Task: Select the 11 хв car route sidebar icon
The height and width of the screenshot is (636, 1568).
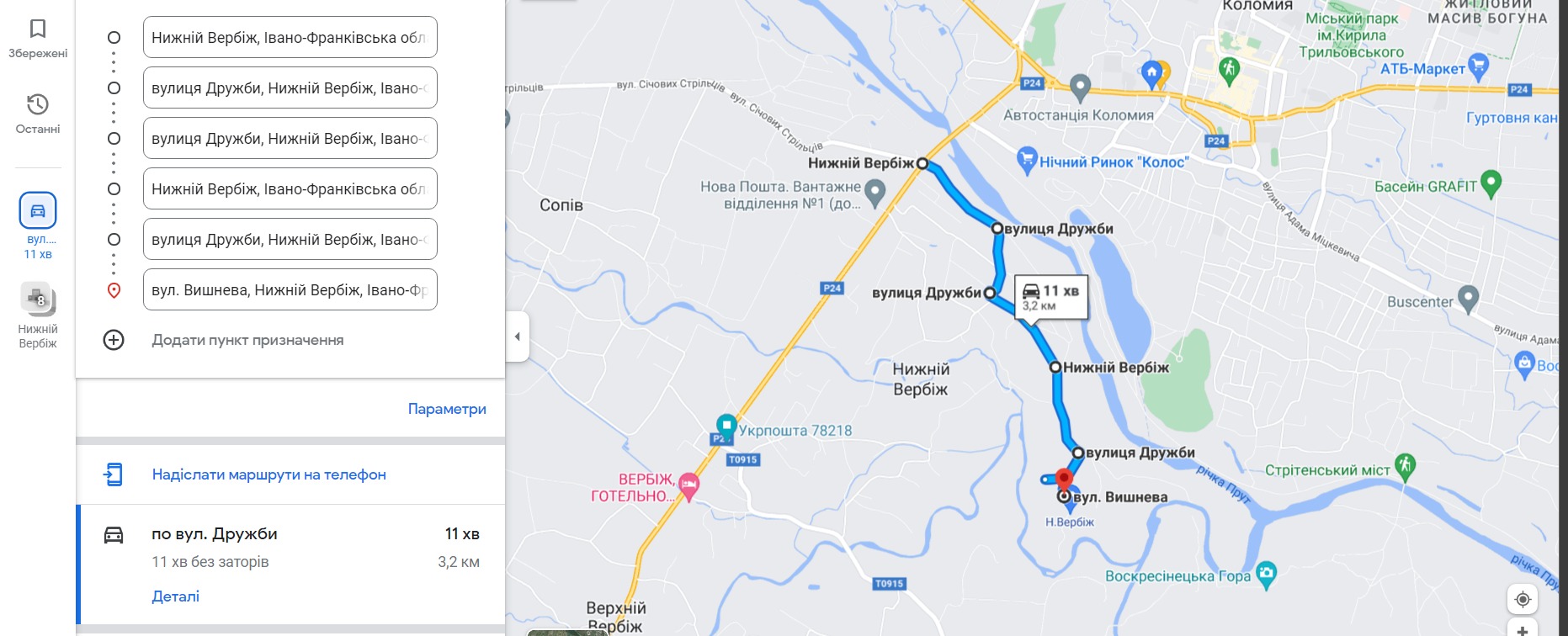Action: point(38,210)
